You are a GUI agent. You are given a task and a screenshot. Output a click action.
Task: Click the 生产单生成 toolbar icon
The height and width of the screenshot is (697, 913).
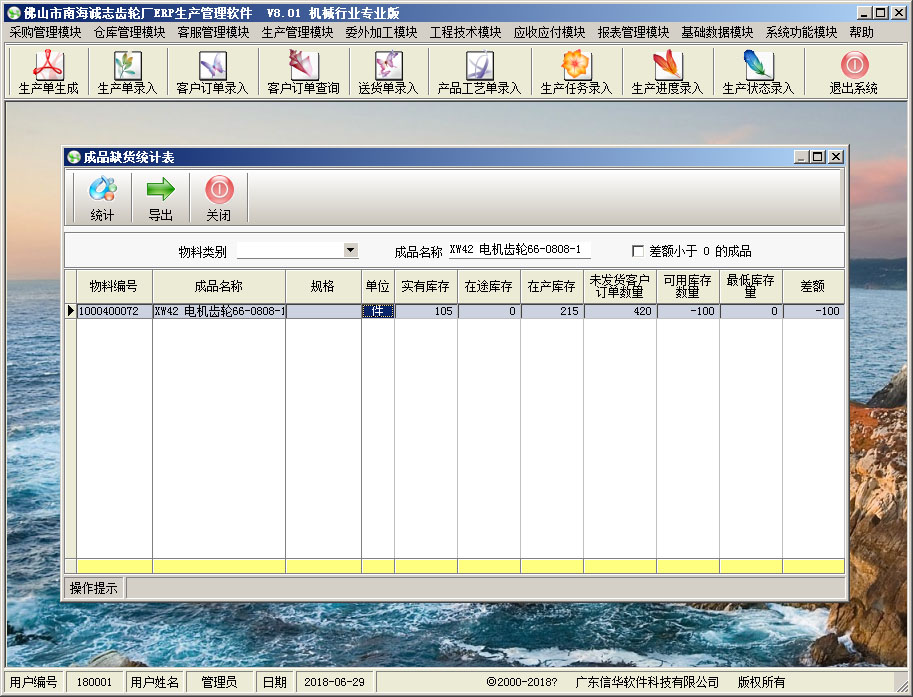click(x=48, y=71)
